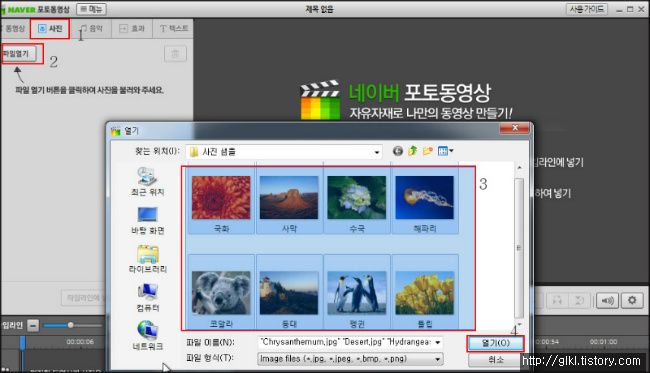The image size is (650, 373).
Task: Click the create new folder icon
Action: coord(427,151)
